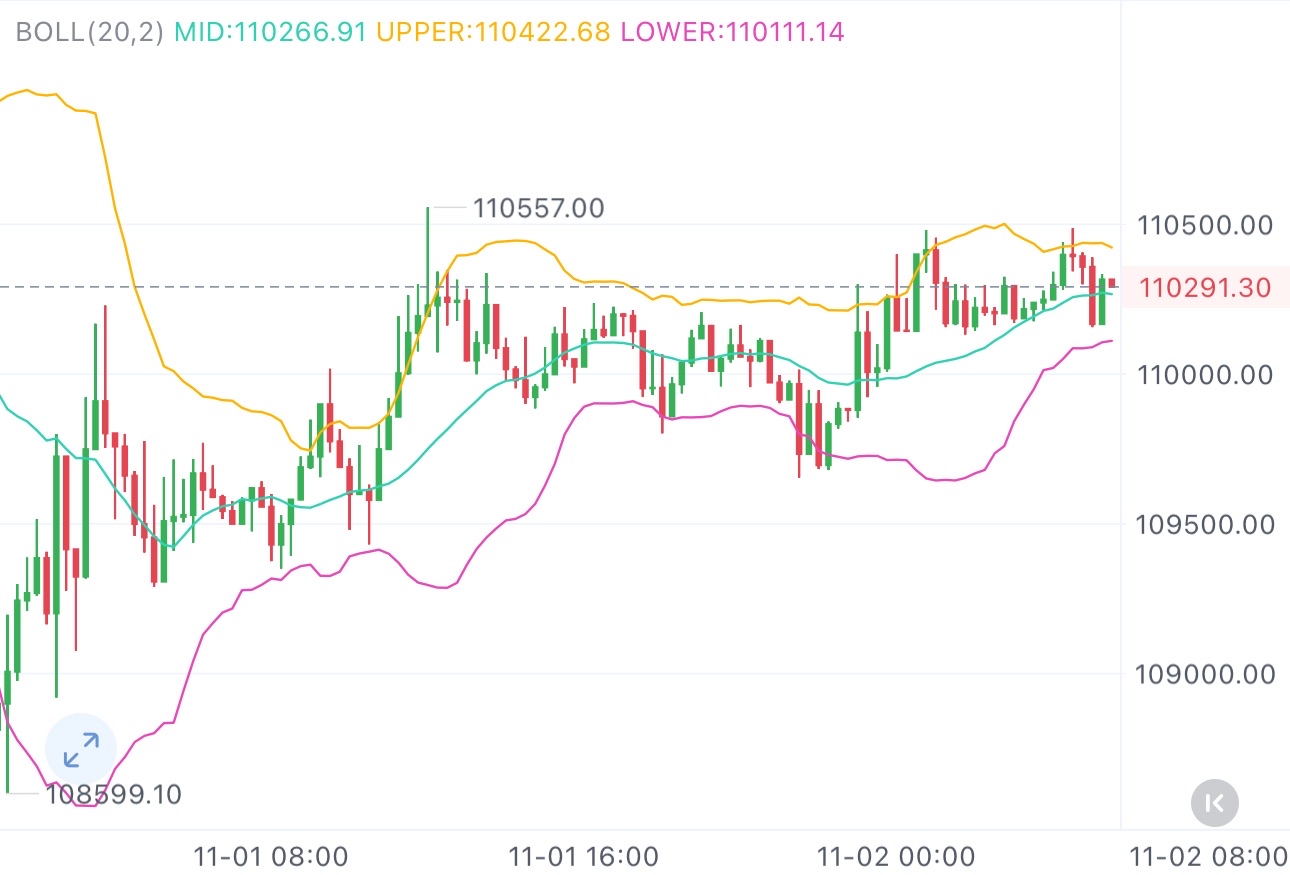Image resolution: width=1290 pixels, height=875 pixels.
Task: Click the orange UPPER band value
Action: pyautogui.click(x=493, y=32)
